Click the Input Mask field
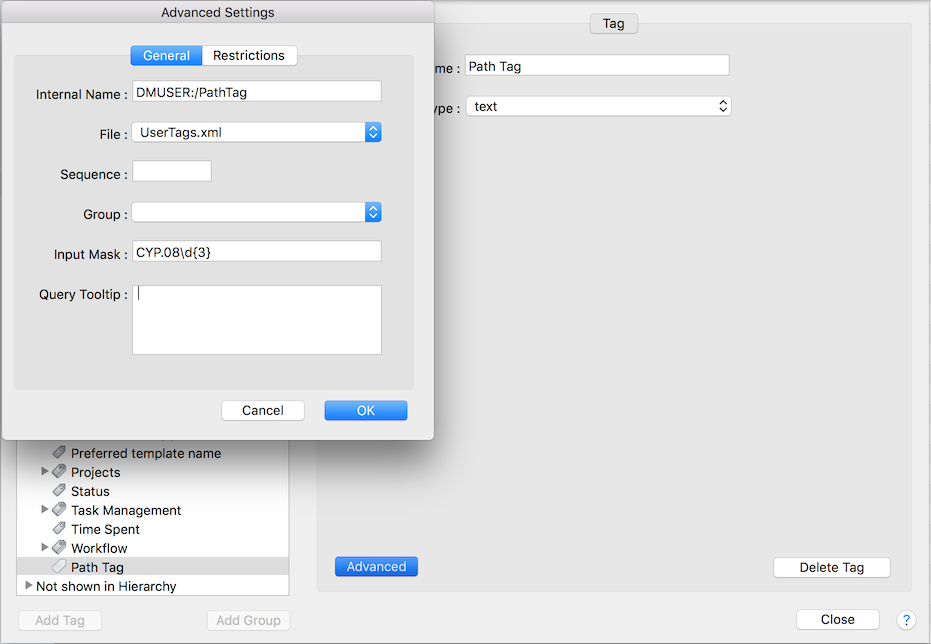This screenshot has height=644, width=931. 256,252
